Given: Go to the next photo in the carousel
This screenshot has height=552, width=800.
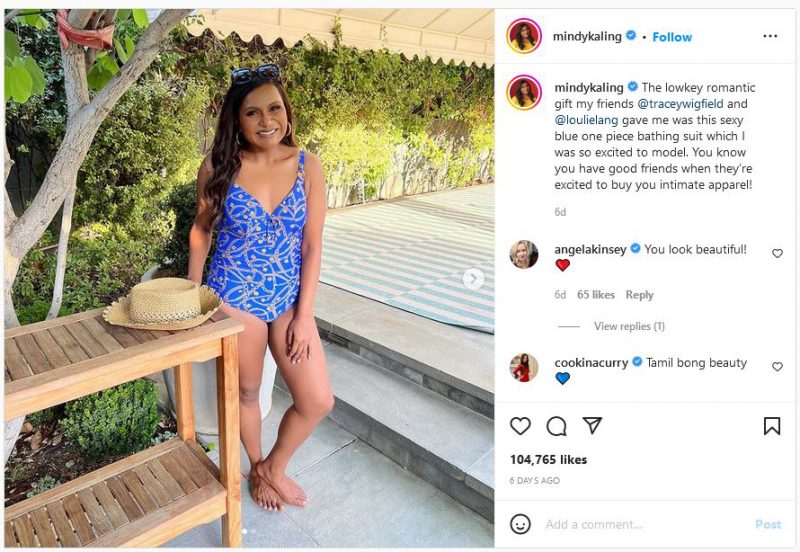Looking at the screenshot, I should pyautogui.click(x=474, y=279).
